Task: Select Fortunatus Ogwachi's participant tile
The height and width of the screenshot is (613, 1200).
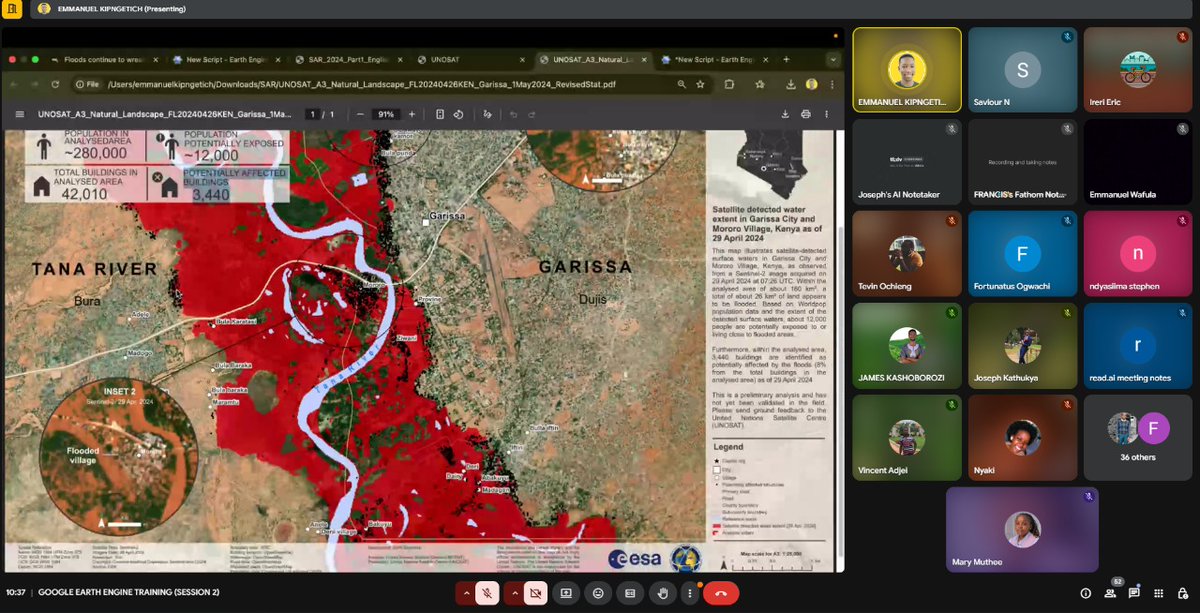Action: point(1022,253)
